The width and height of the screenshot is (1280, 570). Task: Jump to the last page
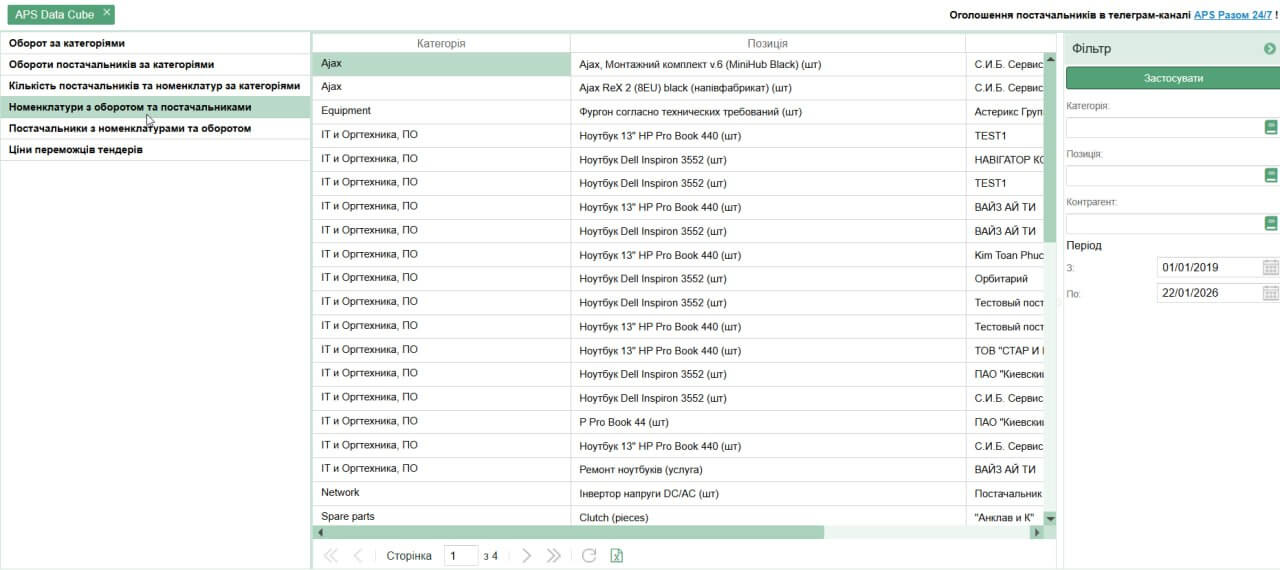click(553, 556)
